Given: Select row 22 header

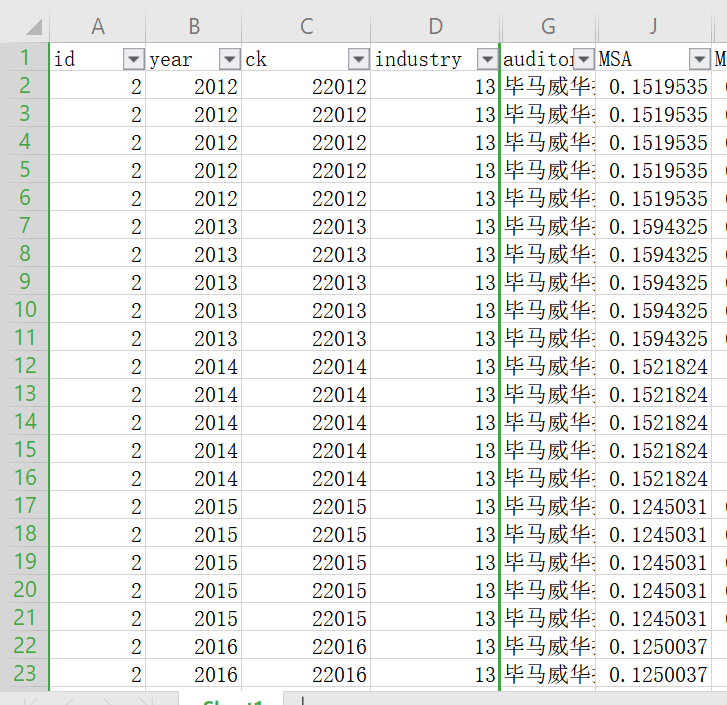Looking at the screenshot, I should point(25,645).
